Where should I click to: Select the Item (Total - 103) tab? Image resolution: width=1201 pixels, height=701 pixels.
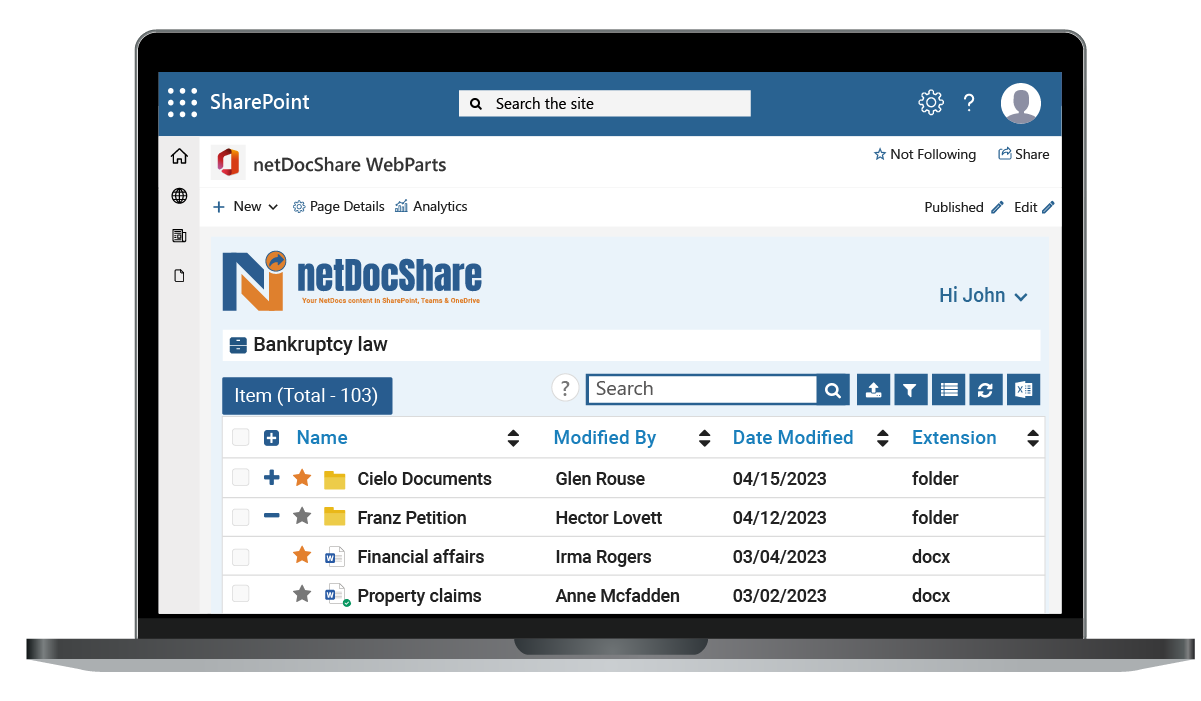[x=307, y=396]
